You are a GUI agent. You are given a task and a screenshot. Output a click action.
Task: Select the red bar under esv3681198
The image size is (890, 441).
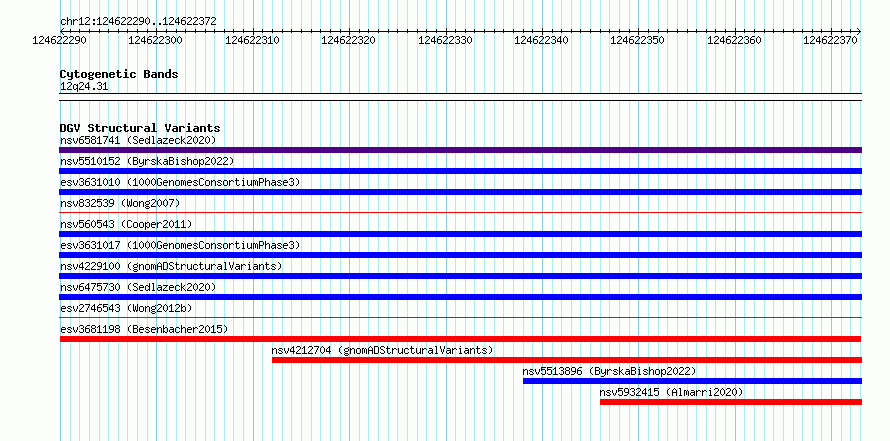pyautogui.click(x=461, y=339)
